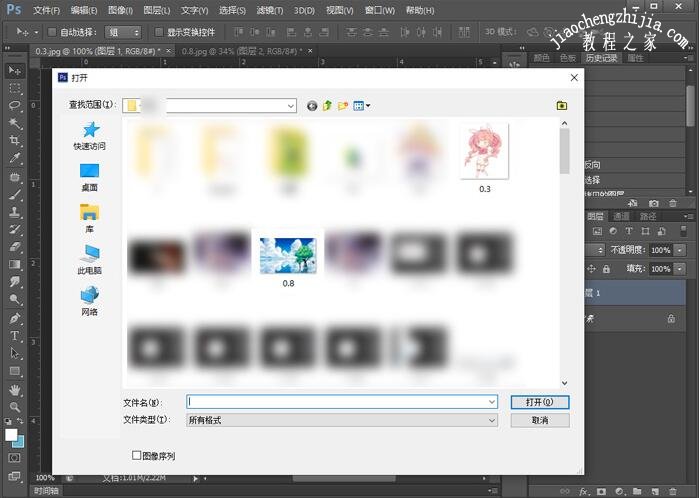Expand the look-in folder dropdown

coord(290,105)
